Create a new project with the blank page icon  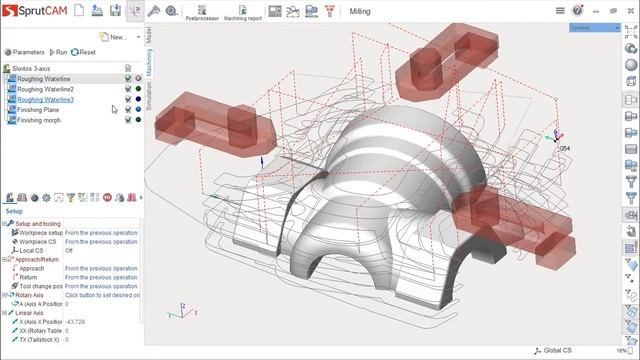coord(79,10)
